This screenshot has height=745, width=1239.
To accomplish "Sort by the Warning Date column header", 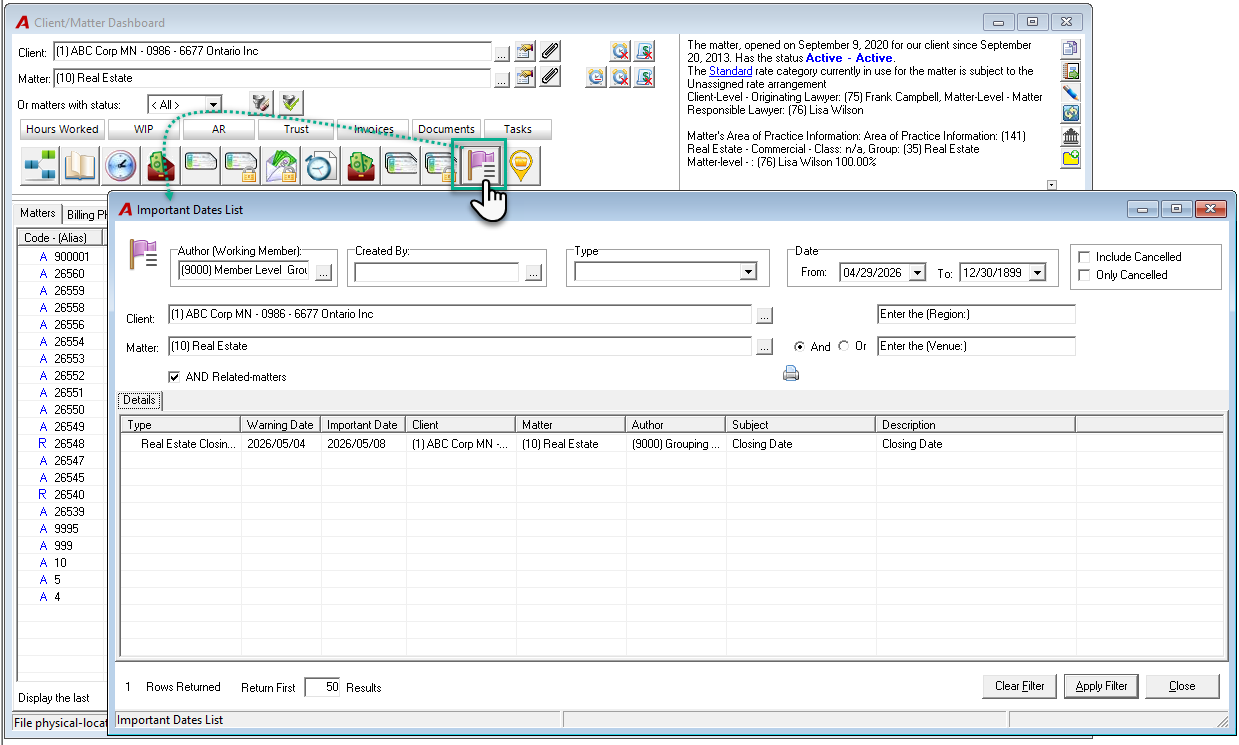I will click(281, 425).
